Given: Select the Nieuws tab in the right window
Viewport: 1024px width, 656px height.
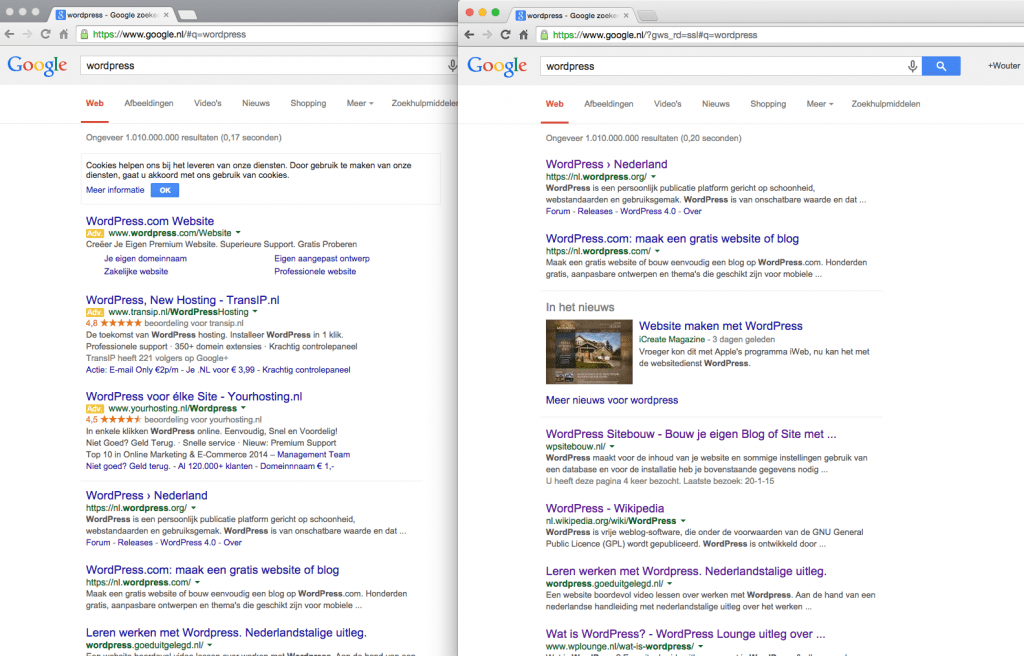Looking at the screenshot, I should [716, 104].
